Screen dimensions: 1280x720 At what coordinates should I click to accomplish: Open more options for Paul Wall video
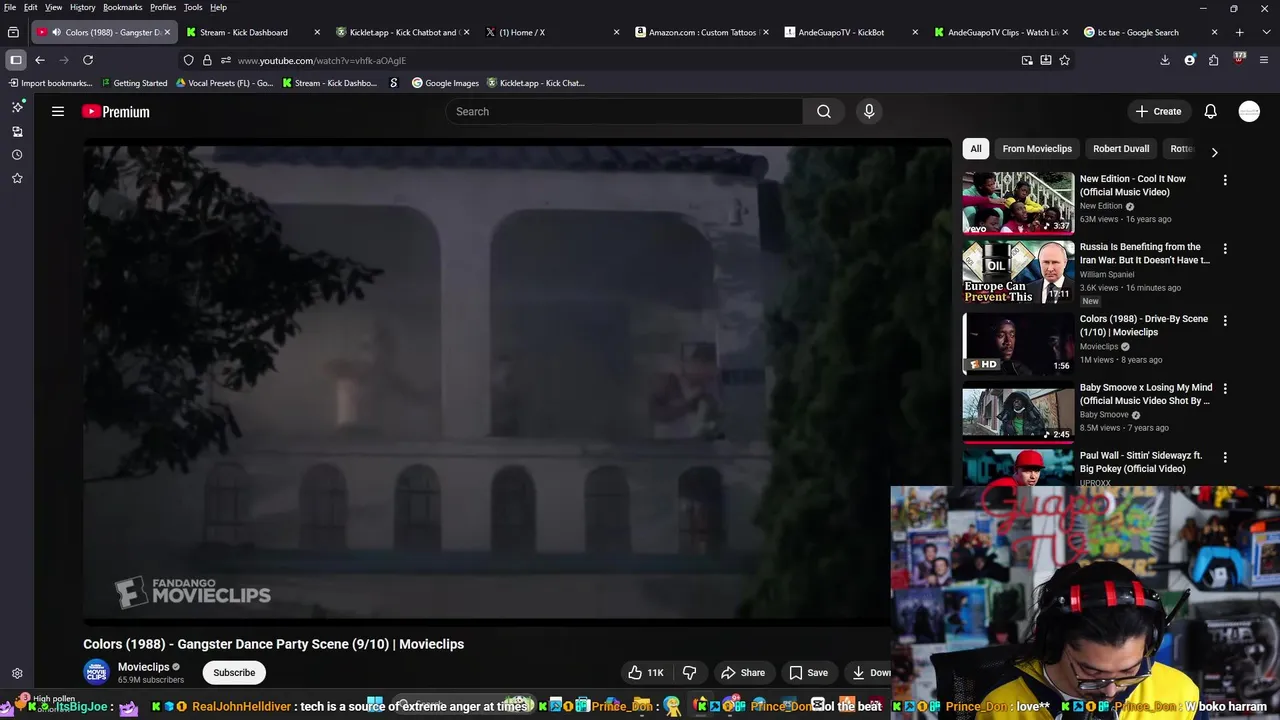coord(1225,457)
